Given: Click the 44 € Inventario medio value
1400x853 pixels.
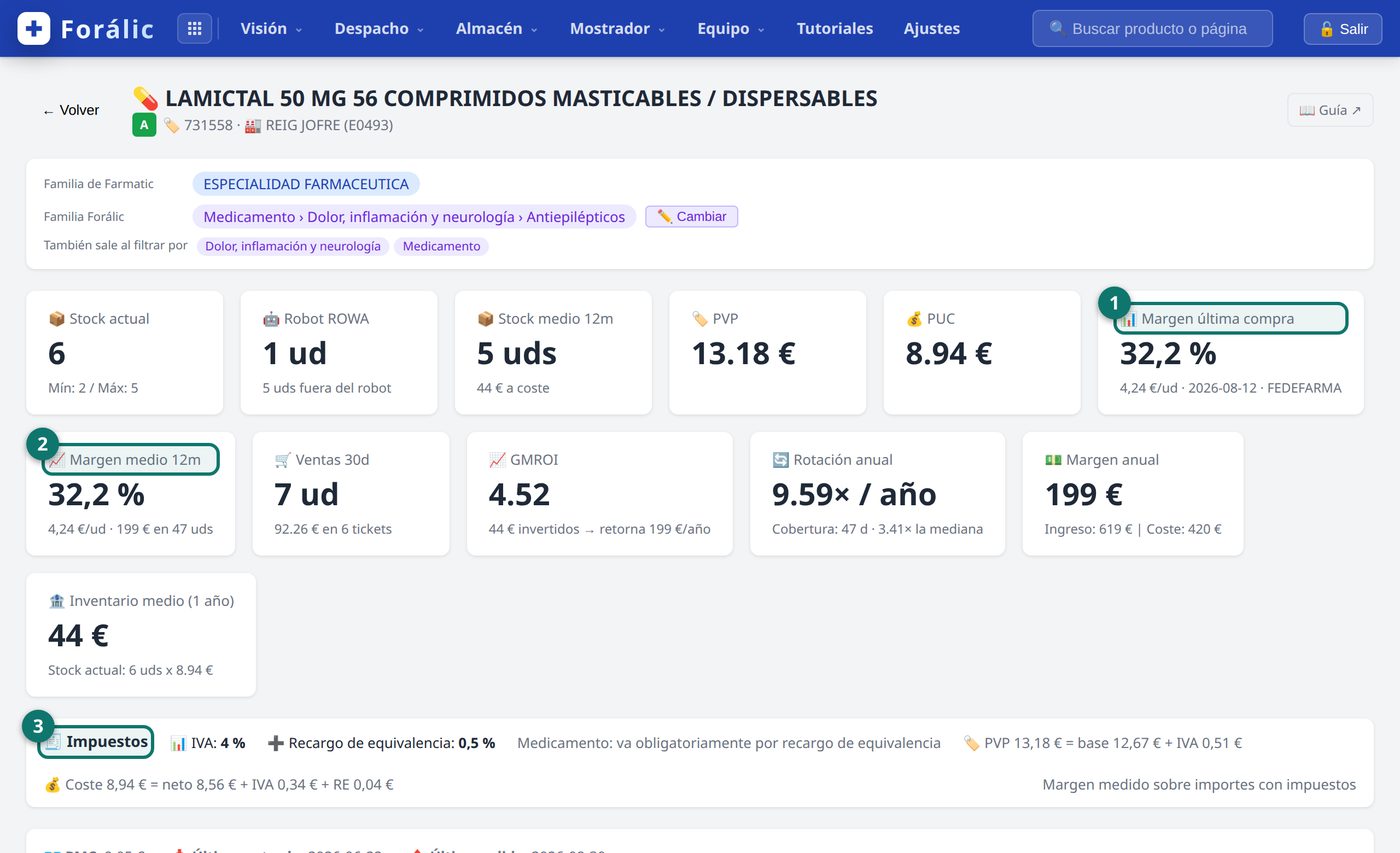Looking at the screenshot, I should [78, 635].
